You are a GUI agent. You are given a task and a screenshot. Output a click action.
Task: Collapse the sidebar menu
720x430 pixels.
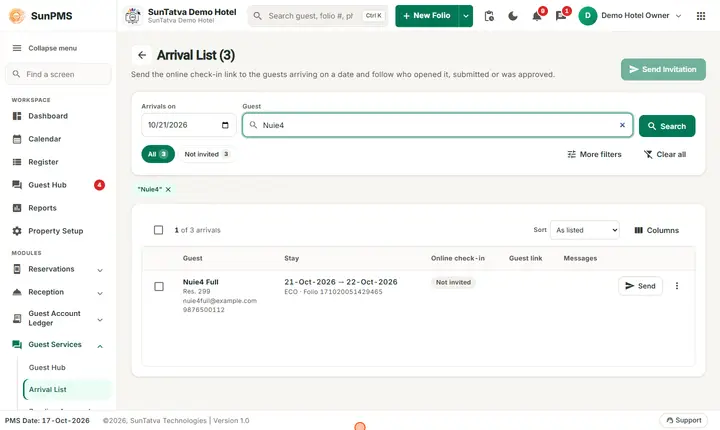[45, 48]
